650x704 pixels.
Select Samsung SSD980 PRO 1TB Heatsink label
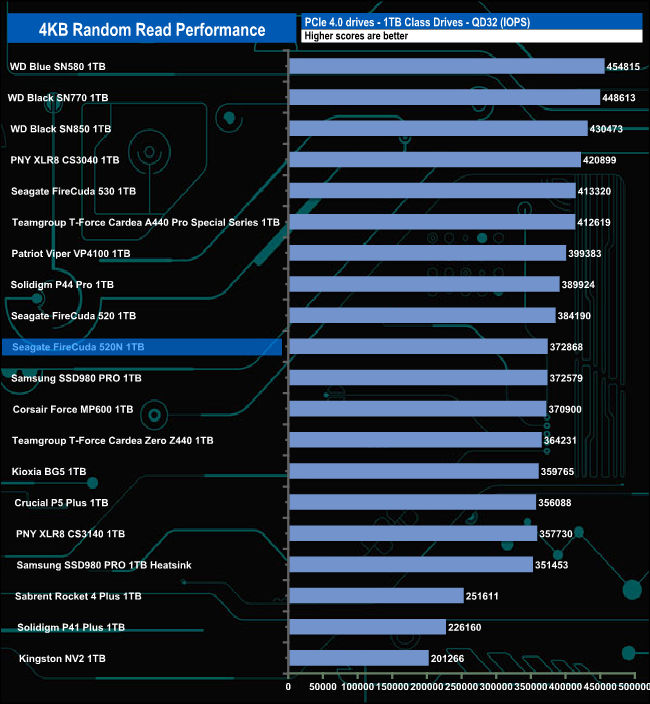104,565
